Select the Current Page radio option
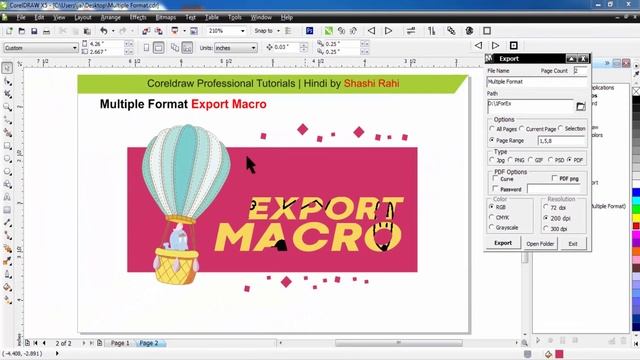The height and width of the screenshot is (360, 640). tap(538, 129)
